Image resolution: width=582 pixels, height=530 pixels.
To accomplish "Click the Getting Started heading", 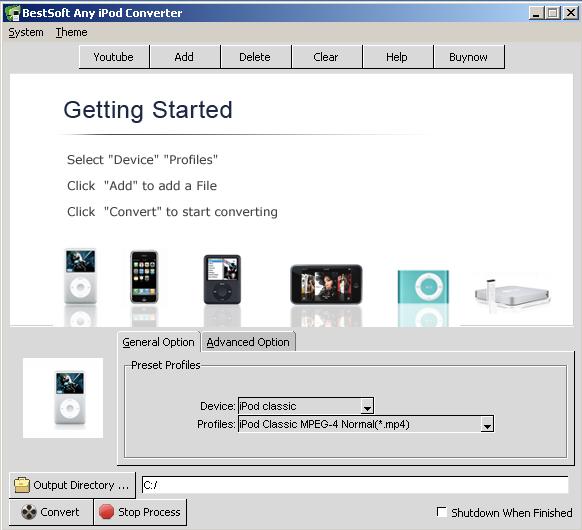I will tap(148, 110).
